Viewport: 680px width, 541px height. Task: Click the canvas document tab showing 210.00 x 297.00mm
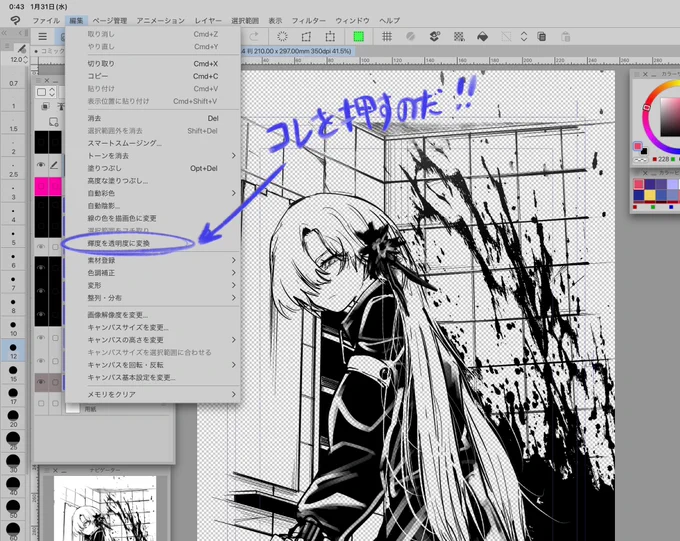(298, 51)
